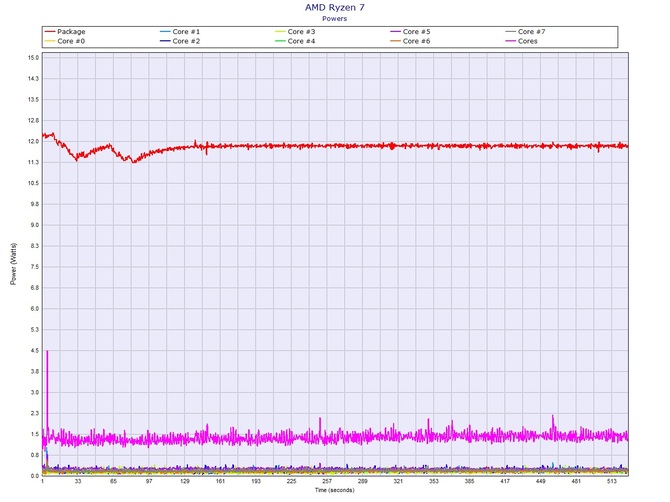The image size is (670, 502).
Task: Click the Core #5 legend label
Action: [x=416, y=32]
